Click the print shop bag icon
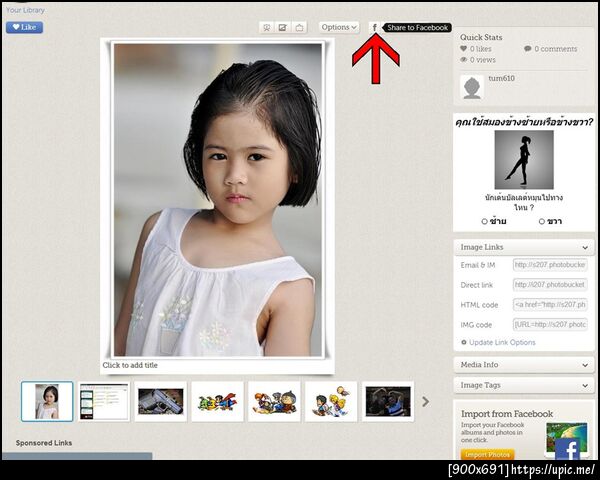600x480 pixels. coord(299,27)
